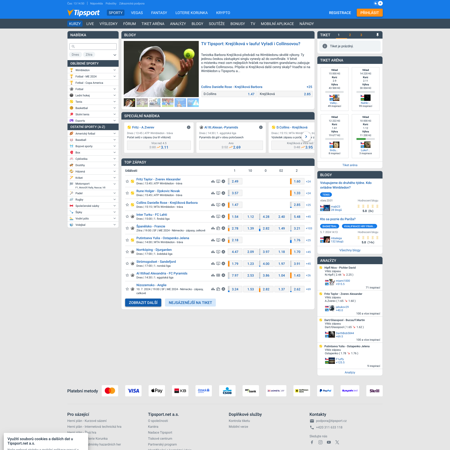This screenshot has height=450, width=450.
Task: Select the second blog photo thumbnail
Action: click(x=142, y=102)
